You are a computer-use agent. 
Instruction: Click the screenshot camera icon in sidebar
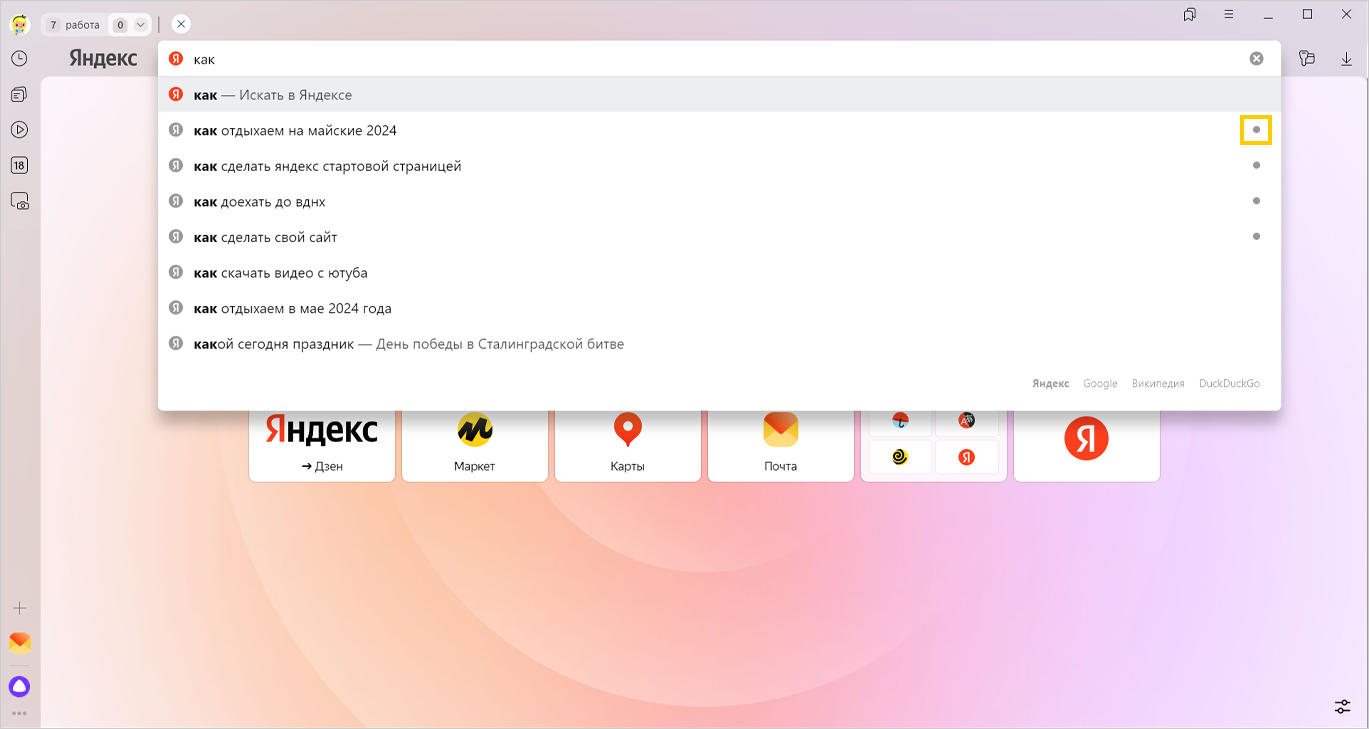click(20, 201)
